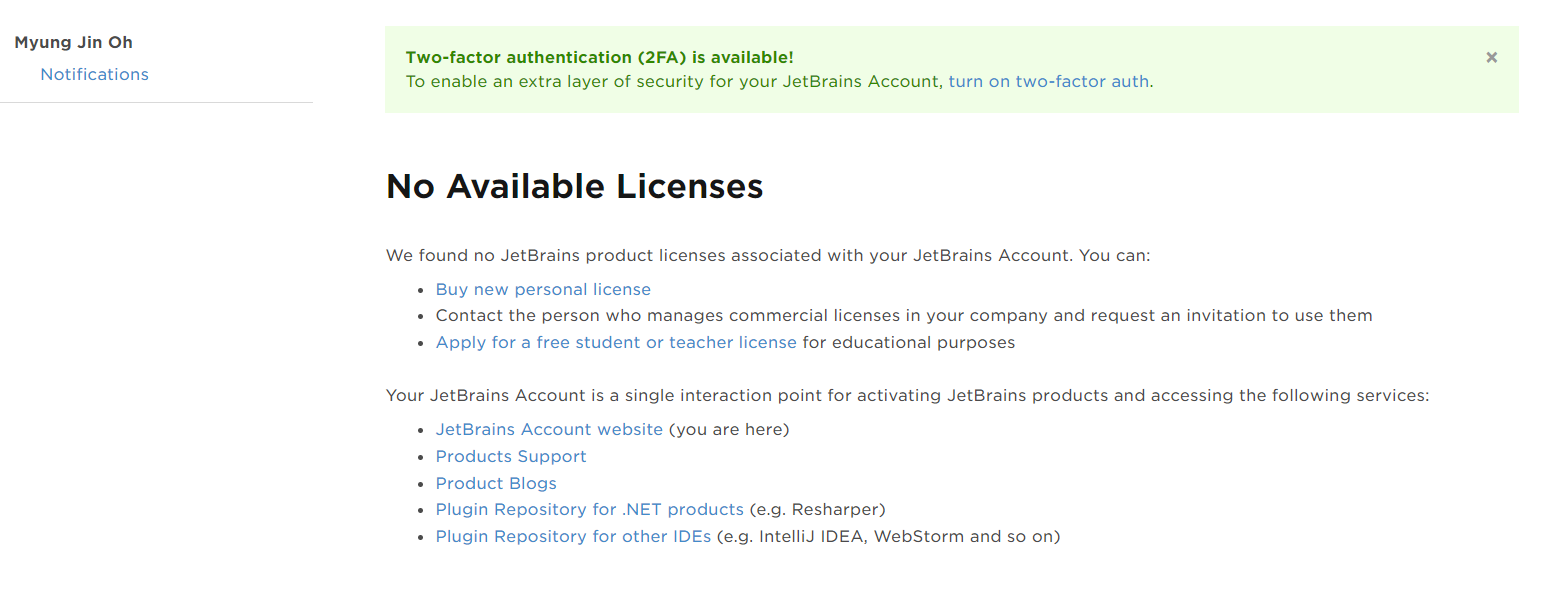1563x590 pixels.
Task: Follow 'Apply for a free student or teacher license'
Action: point(616,342)
